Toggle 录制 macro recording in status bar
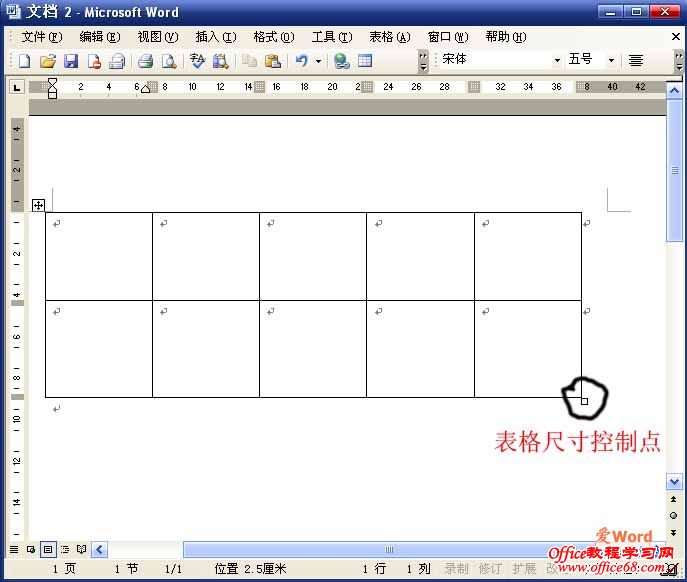The image size is (687, 582). pos(456,569)
